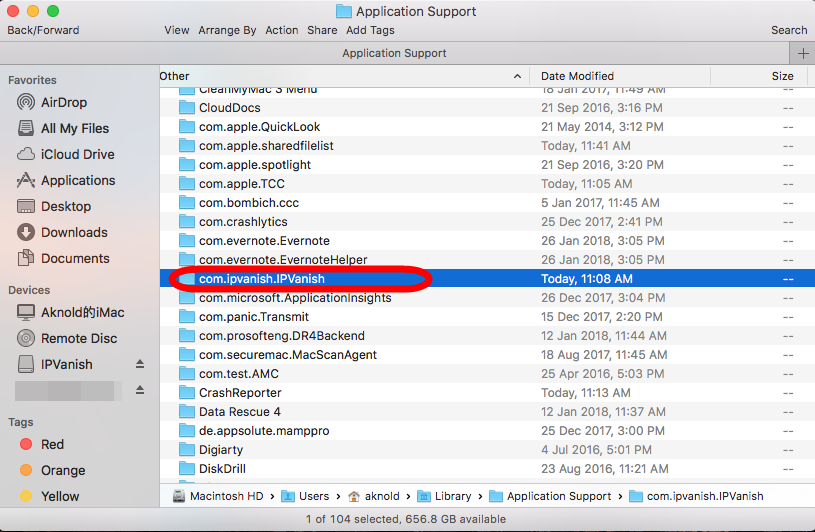Select the DiskDrill folder
The image size is (815, 532).
222,469
